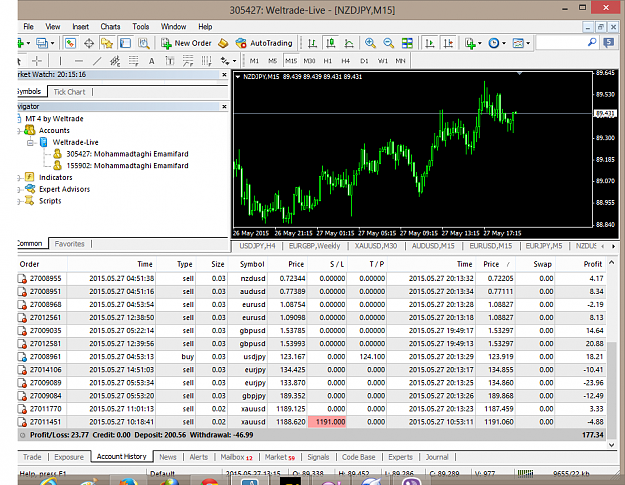Image resolution: width=625 pixels, height=485 pixels.
Task: Toggle the Data Window crosshair-circle icon
Action: coord(88,43)
